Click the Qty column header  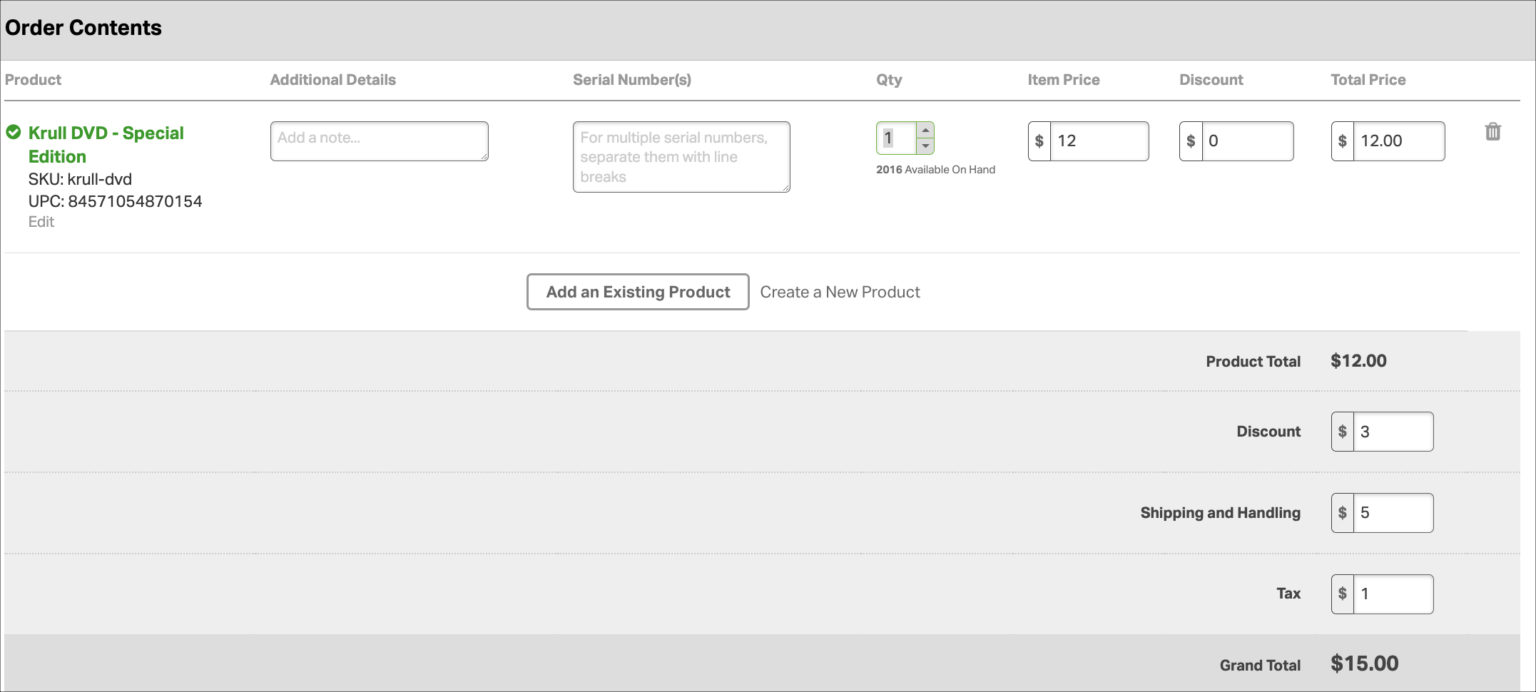[888, 79]
